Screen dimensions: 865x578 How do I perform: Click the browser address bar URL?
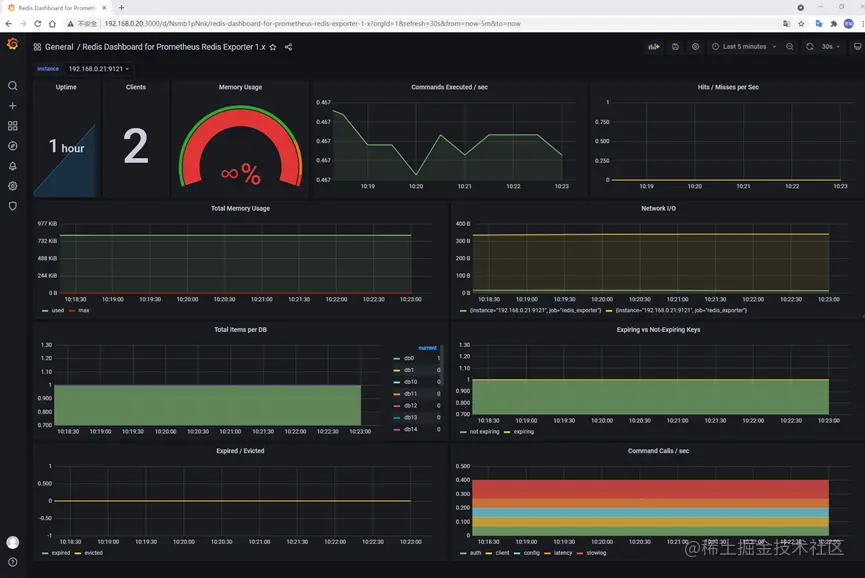(312, 24)
